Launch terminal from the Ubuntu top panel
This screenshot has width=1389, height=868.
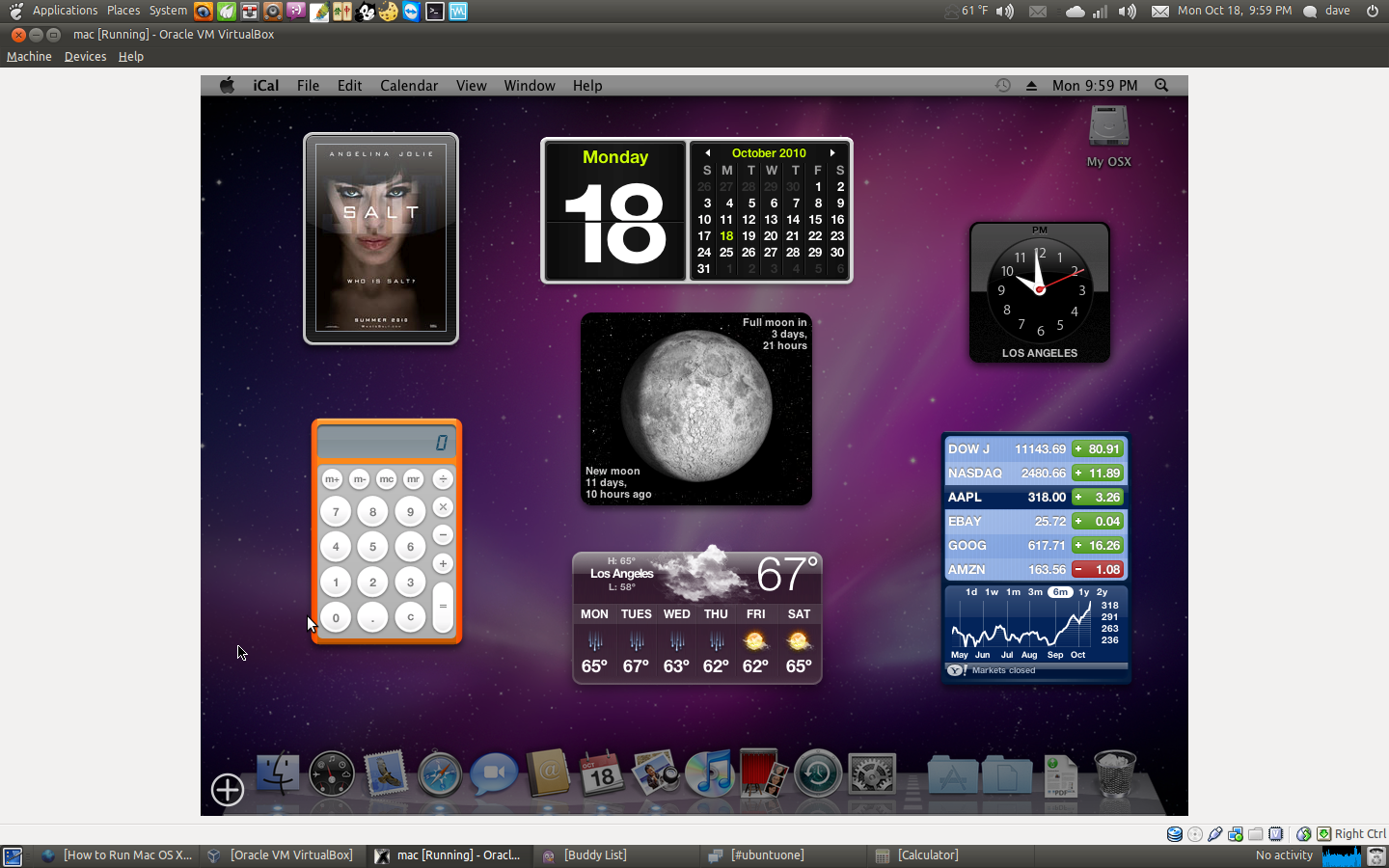pyautogui.click(x=435, y=12)
